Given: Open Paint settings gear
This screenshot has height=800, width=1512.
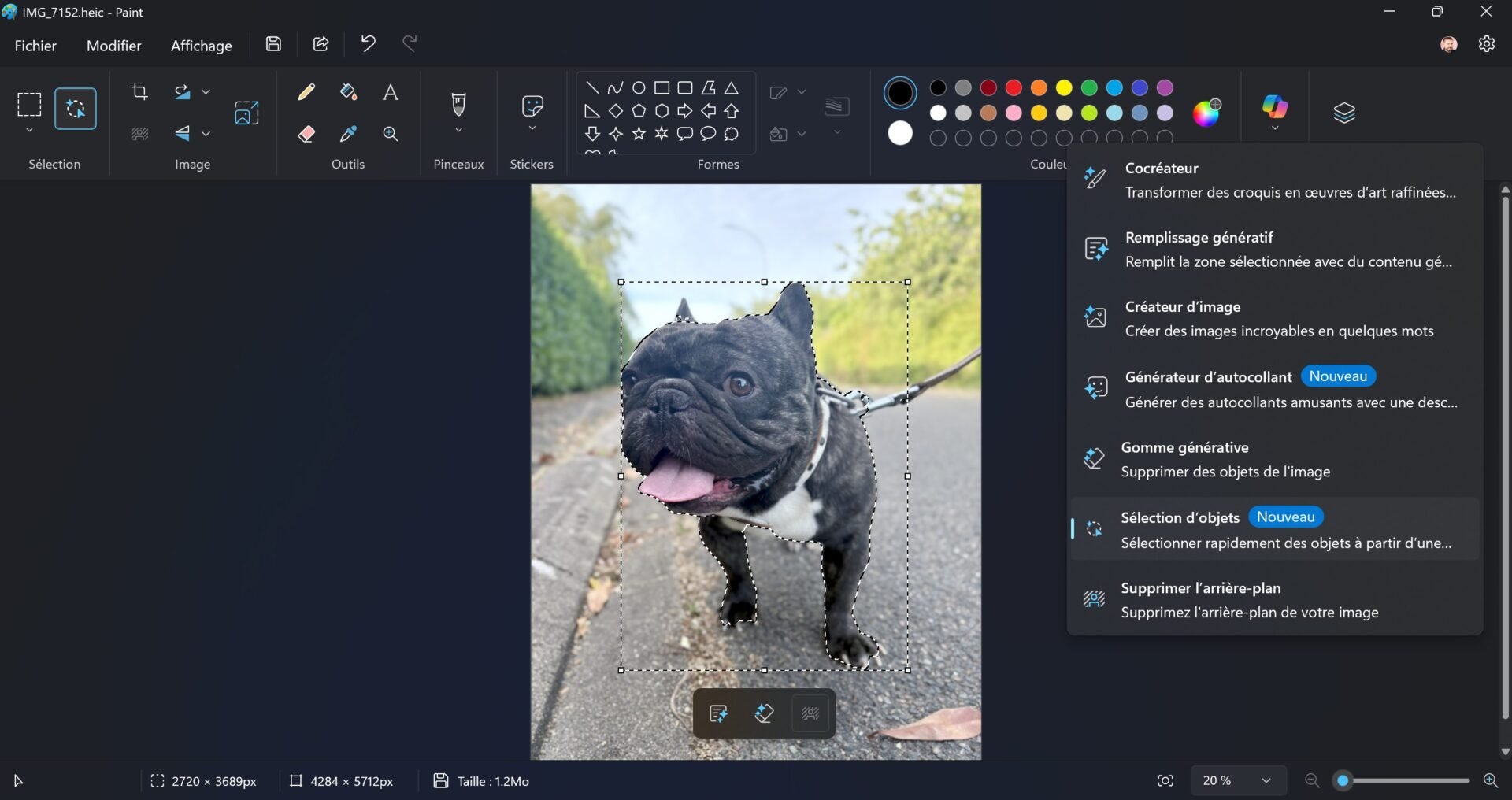Looking at the screenshot, I should 1486,44.
